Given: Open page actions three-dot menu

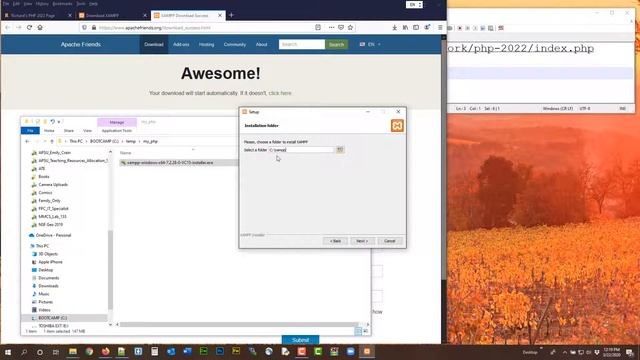Looking at the screenshot, I should point(331,28).
